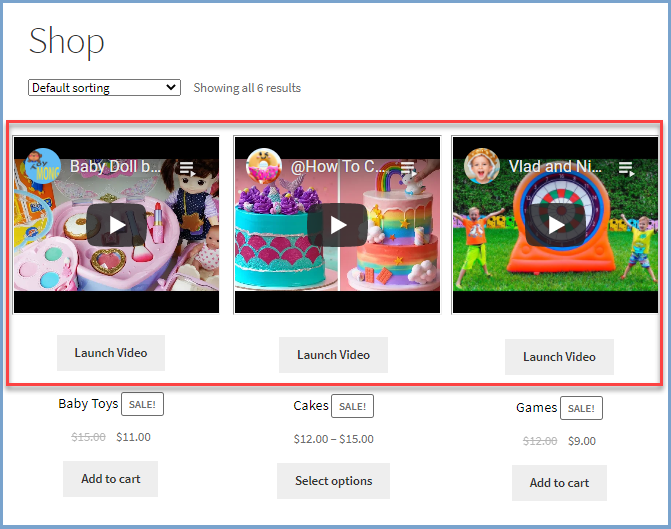This screenshot has width=671, height=529.
Task: Select options for Cakes
Action: pos(333,481)
